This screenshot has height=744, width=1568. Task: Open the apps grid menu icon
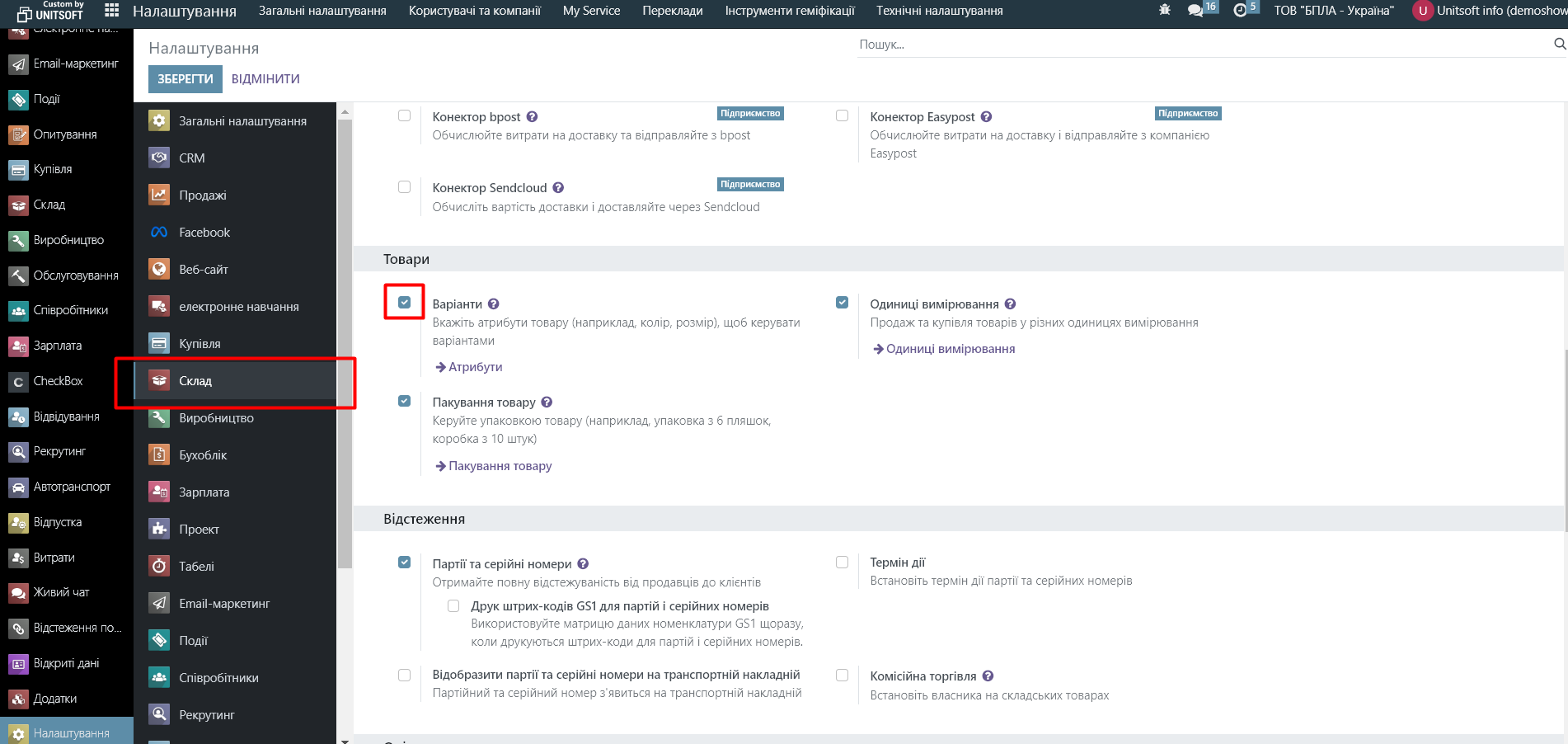click(112, 11)
